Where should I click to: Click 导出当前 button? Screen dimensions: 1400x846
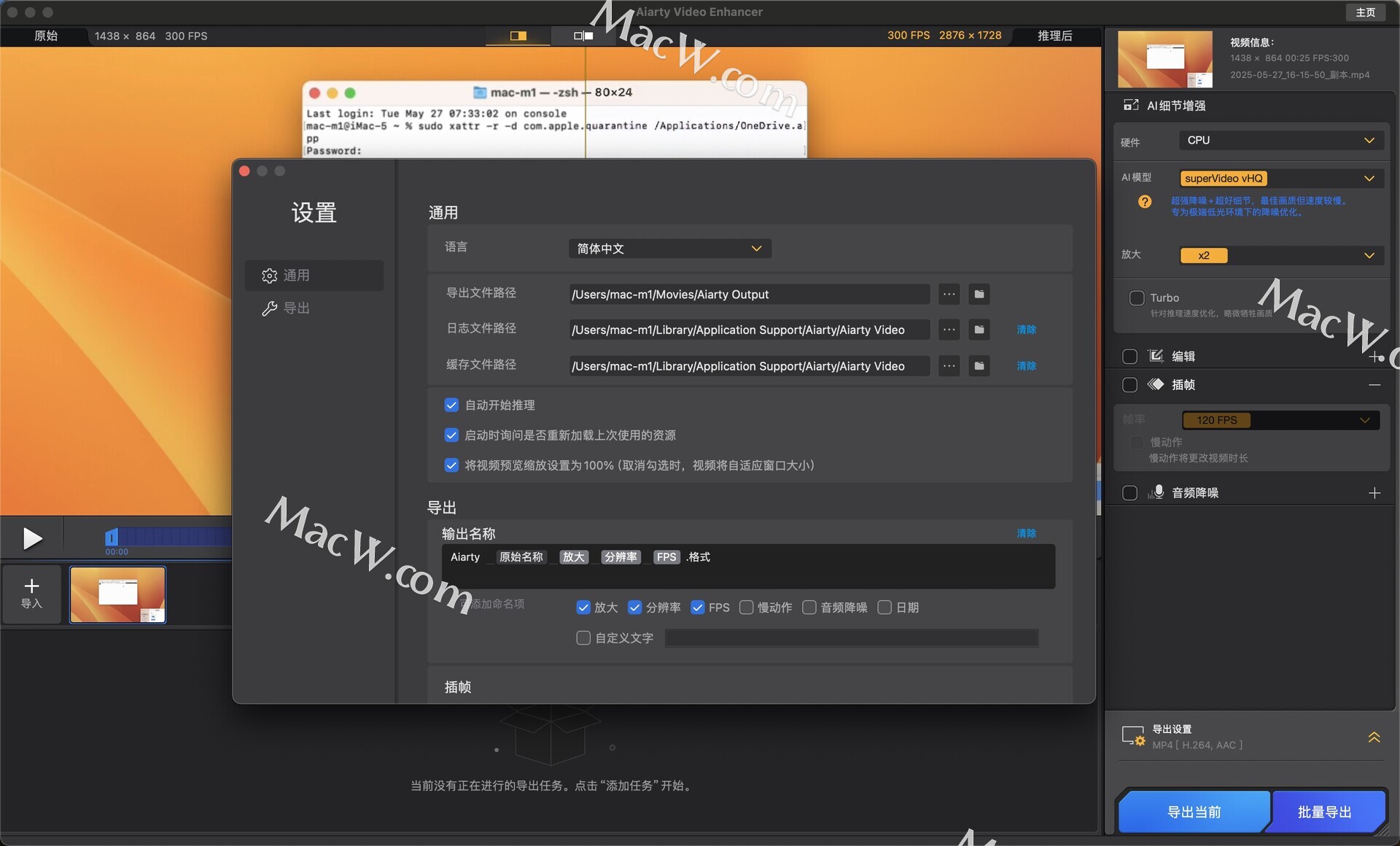[x=1194, y=812]
